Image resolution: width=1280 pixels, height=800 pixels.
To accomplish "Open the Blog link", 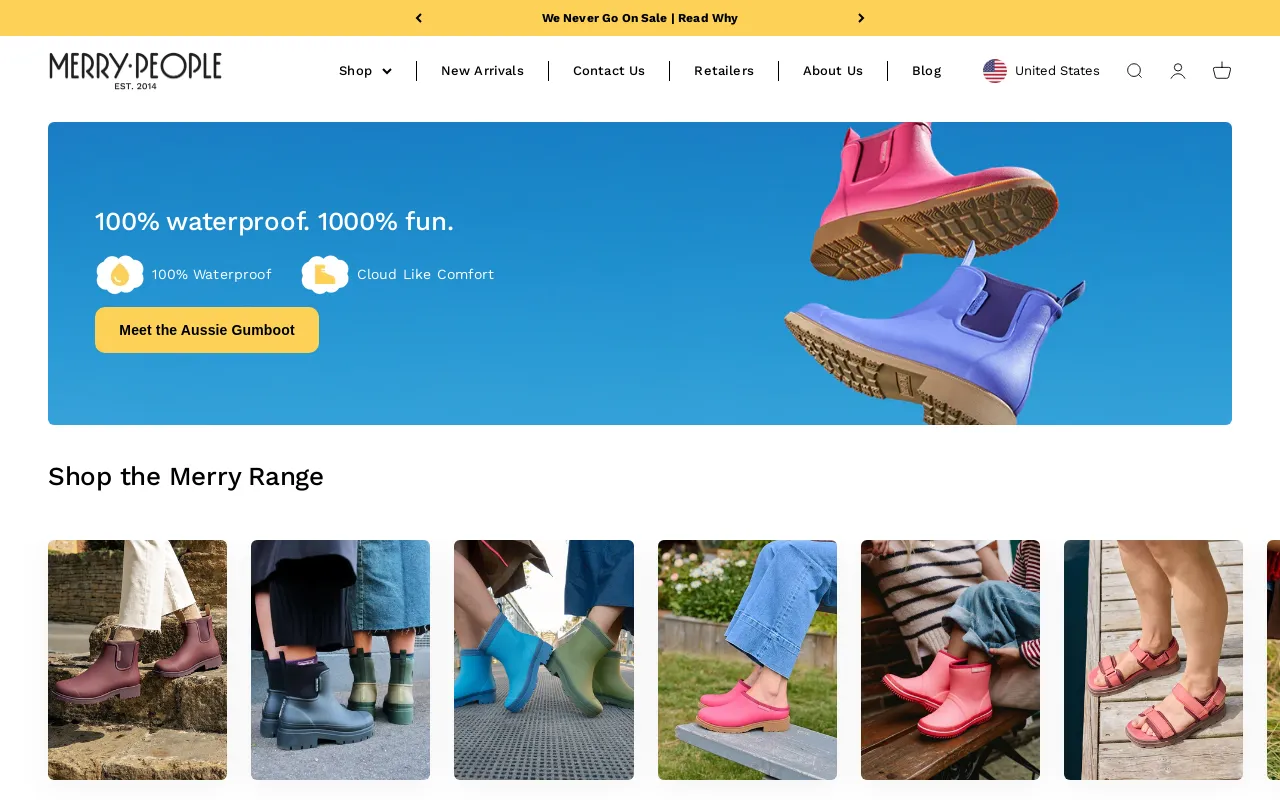I will coord(926,71).
